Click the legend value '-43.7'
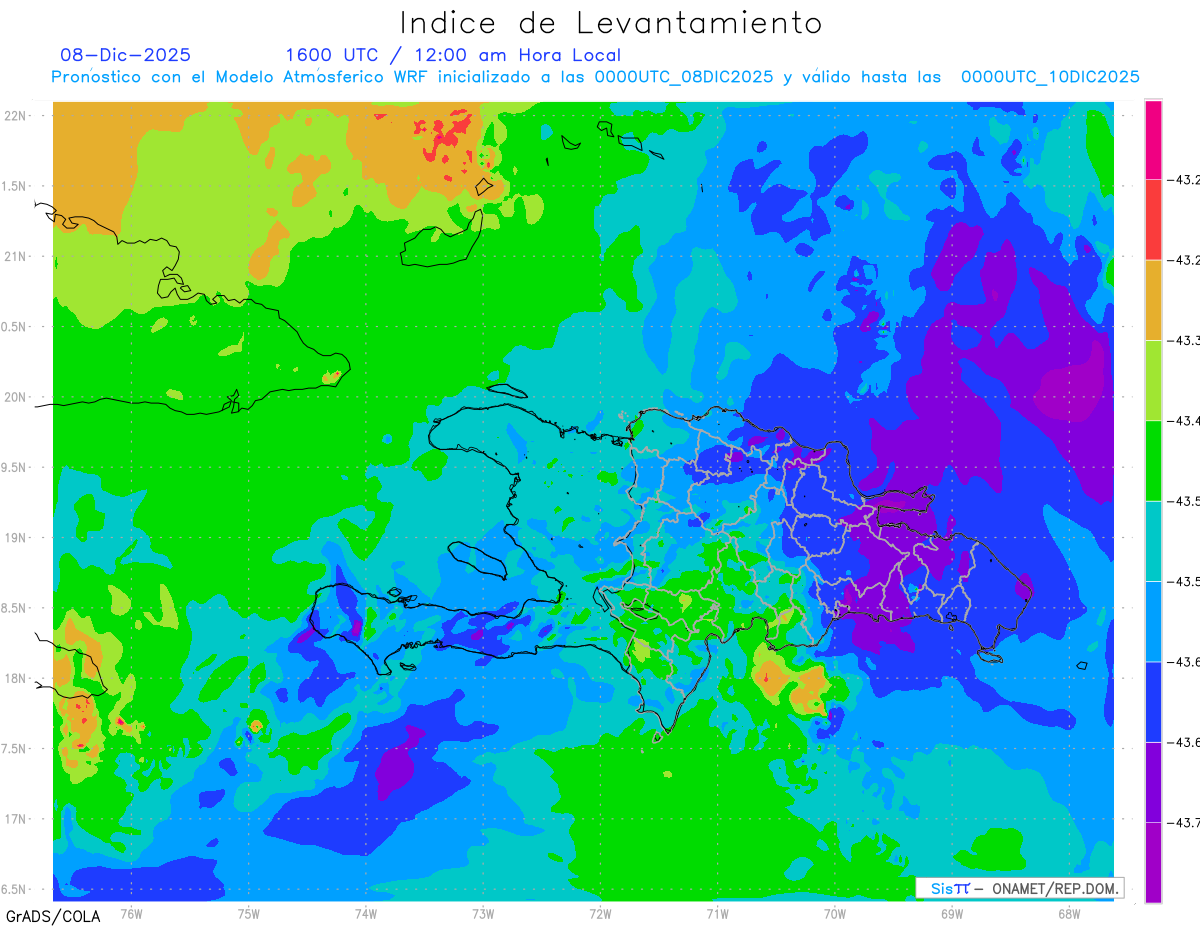Image resolution: width=1200 pixels, height=927 pixels. pyautogui.click(x=1183, y=822)
